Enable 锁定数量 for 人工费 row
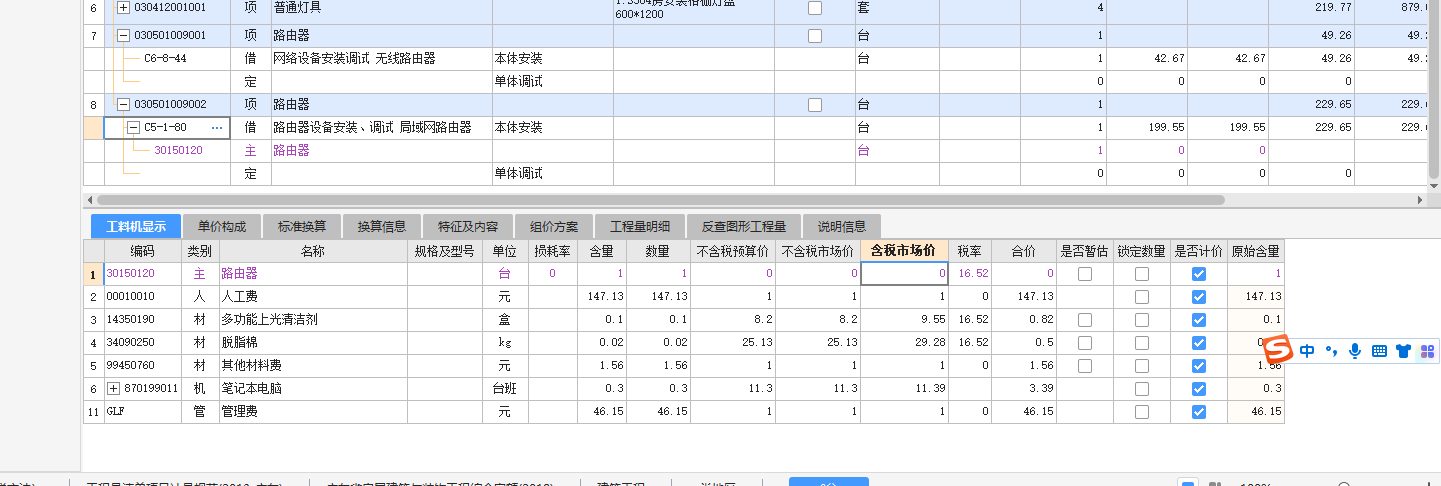Screen dimensions: 1441x486 pyautogui.click(x=1142, y=297)
